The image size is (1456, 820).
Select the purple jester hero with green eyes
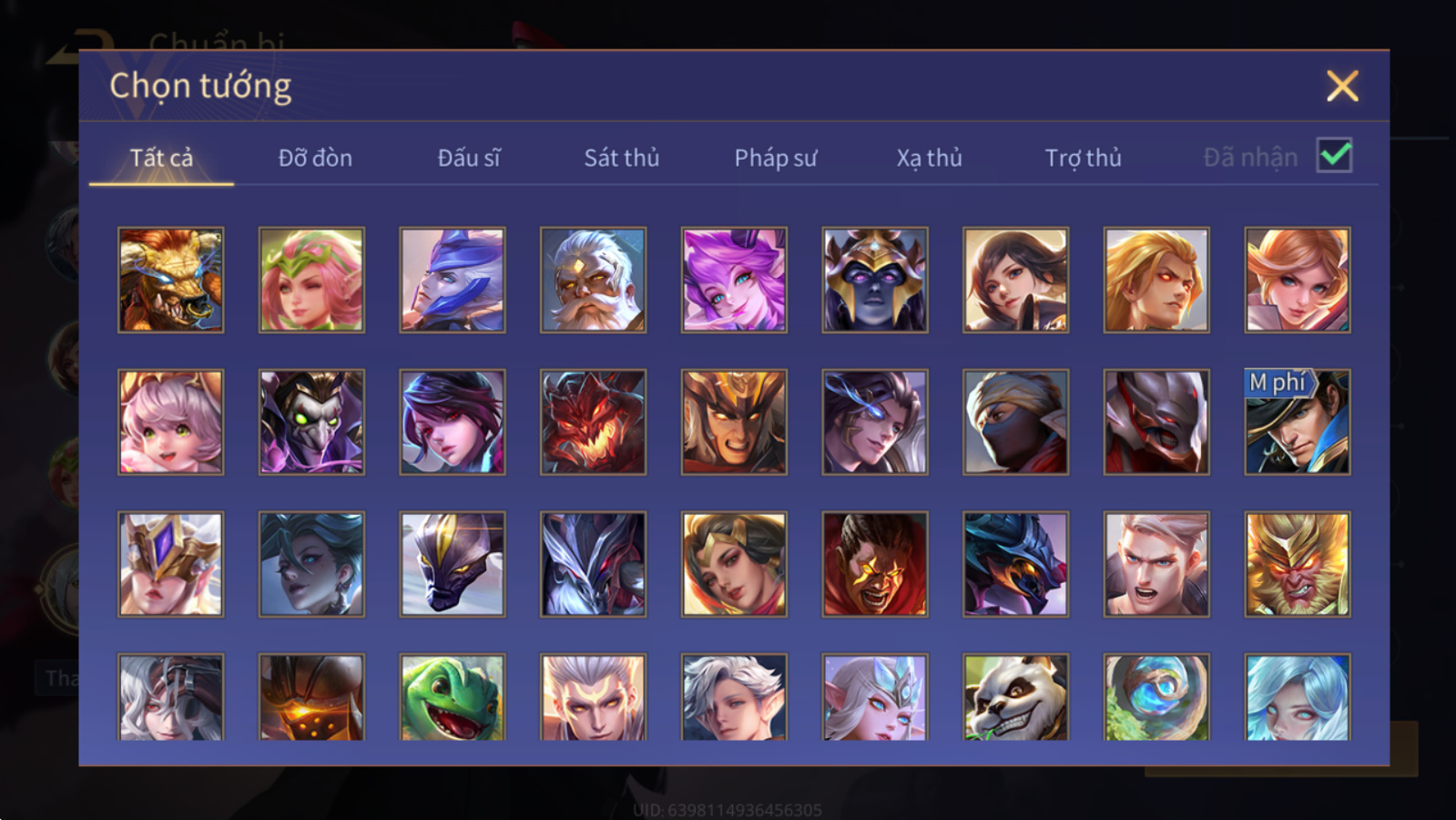pos(311,422)
